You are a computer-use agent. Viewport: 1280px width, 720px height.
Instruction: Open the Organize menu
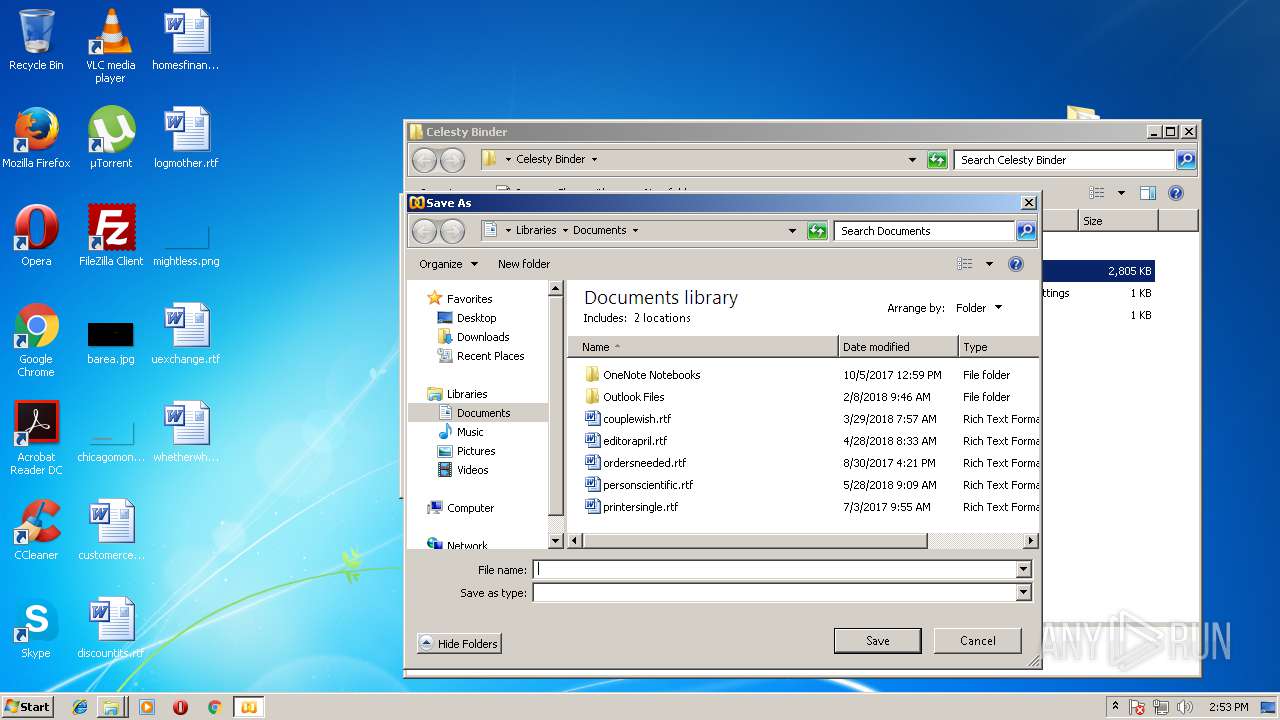click(x=448, y=264)
